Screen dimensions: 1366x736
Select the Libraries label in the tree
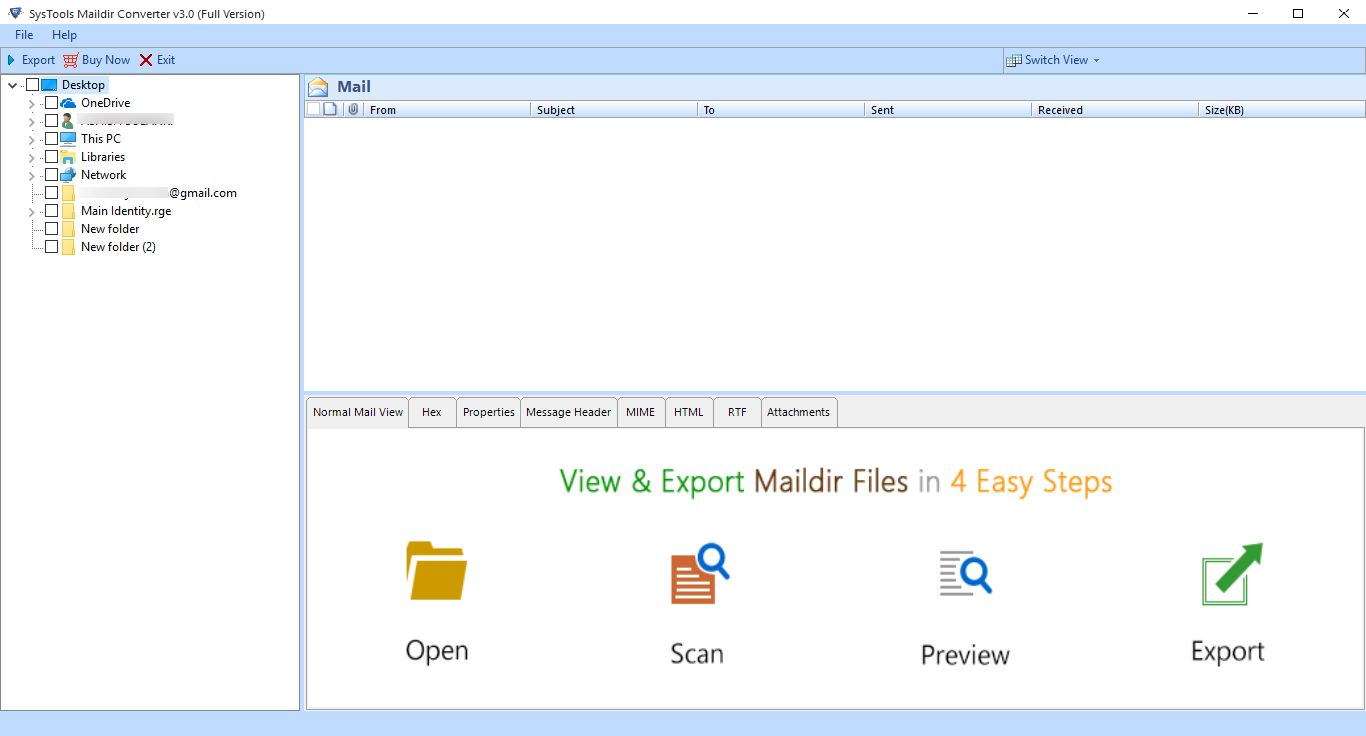pyautogui.click(x=103, y=157)
